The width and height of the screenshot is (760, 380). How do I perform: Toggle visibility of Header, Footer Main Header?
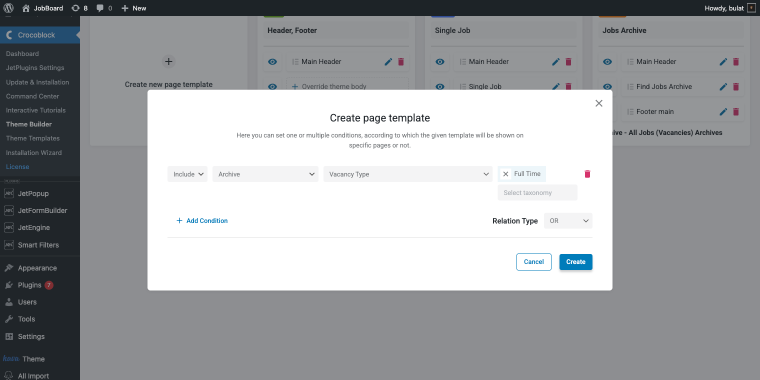coord(272,62)
